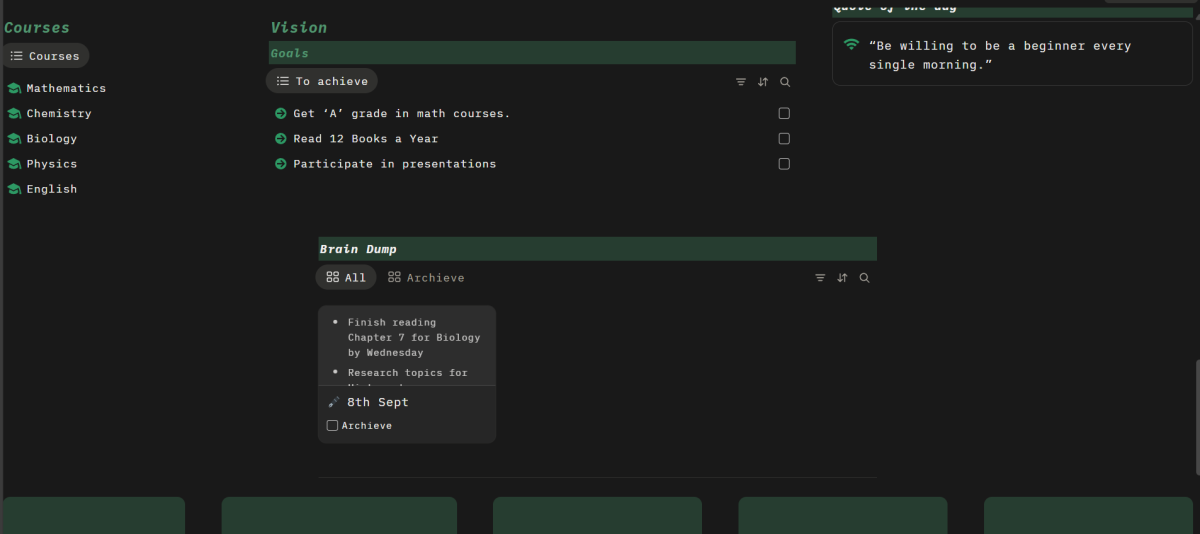
Task: Click the graduation cap icon beside Mathematics
Action: click(x=14, y=88)
